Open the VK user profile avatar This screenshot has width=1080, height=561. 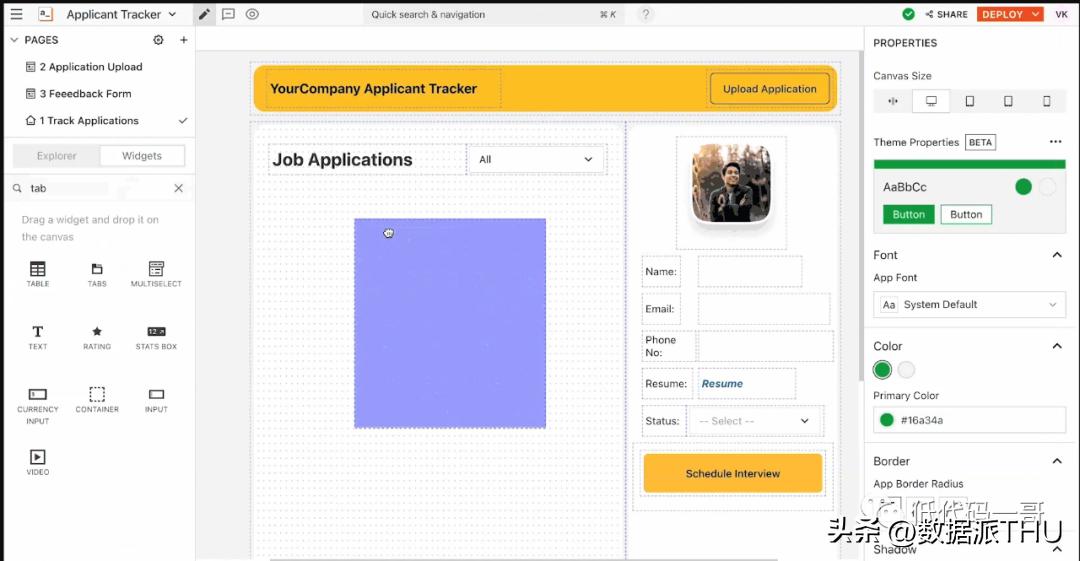click(1061, 14)
